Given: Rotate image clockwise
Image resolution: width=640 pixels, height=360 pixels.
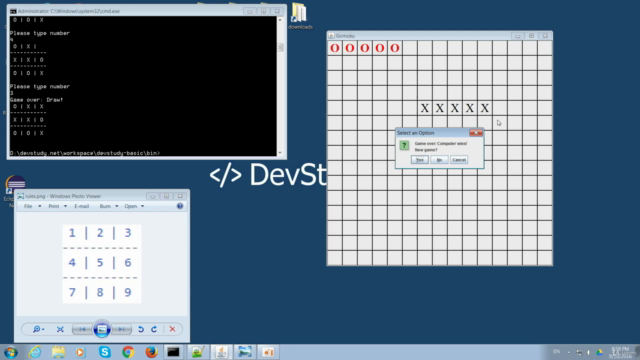Looking at the screenshot, I should 154,329.
